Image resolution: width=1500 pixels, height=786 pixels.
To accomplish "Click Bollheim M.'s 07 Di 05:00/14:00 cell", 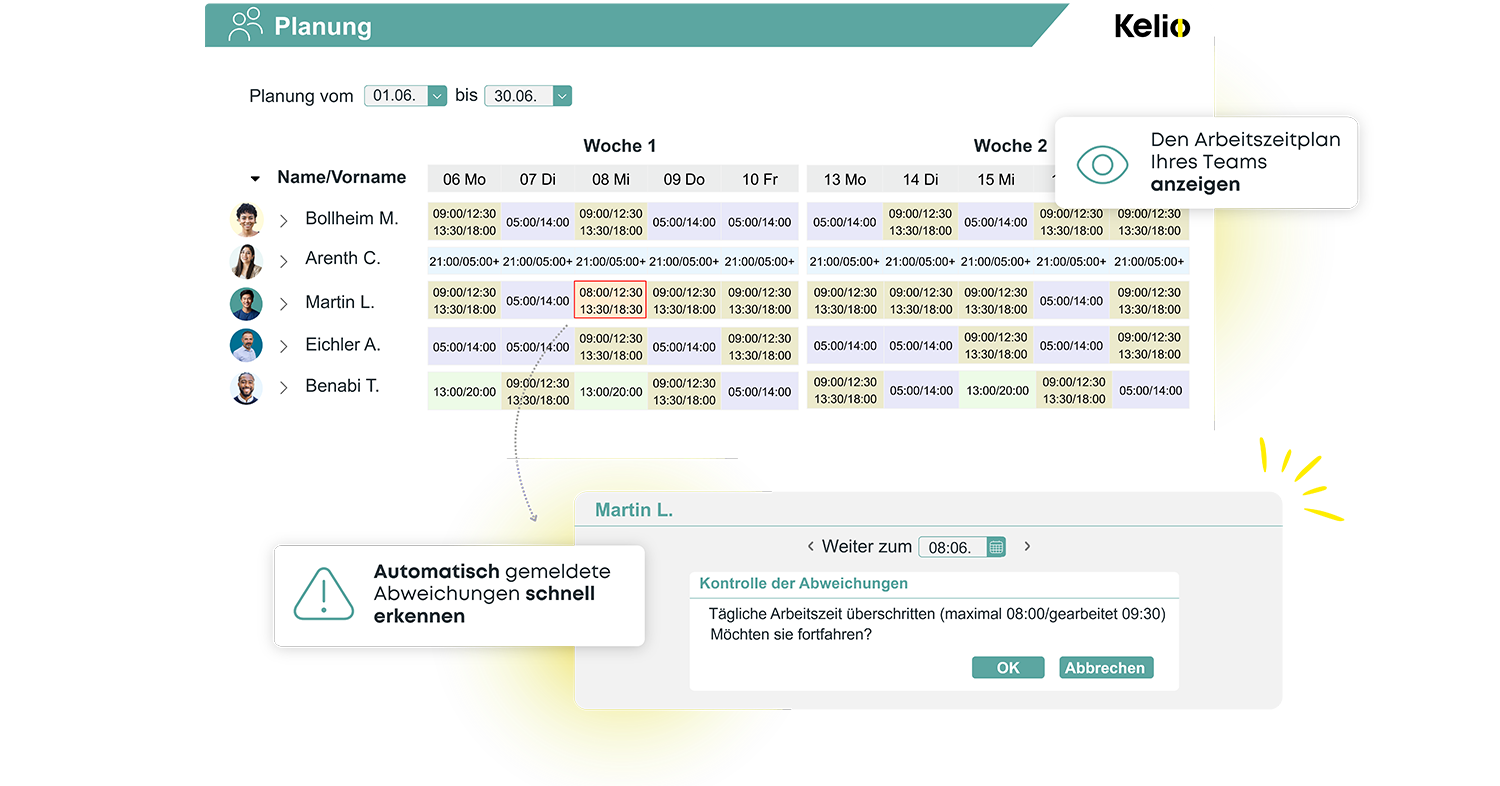I will [x=537, y=222].
